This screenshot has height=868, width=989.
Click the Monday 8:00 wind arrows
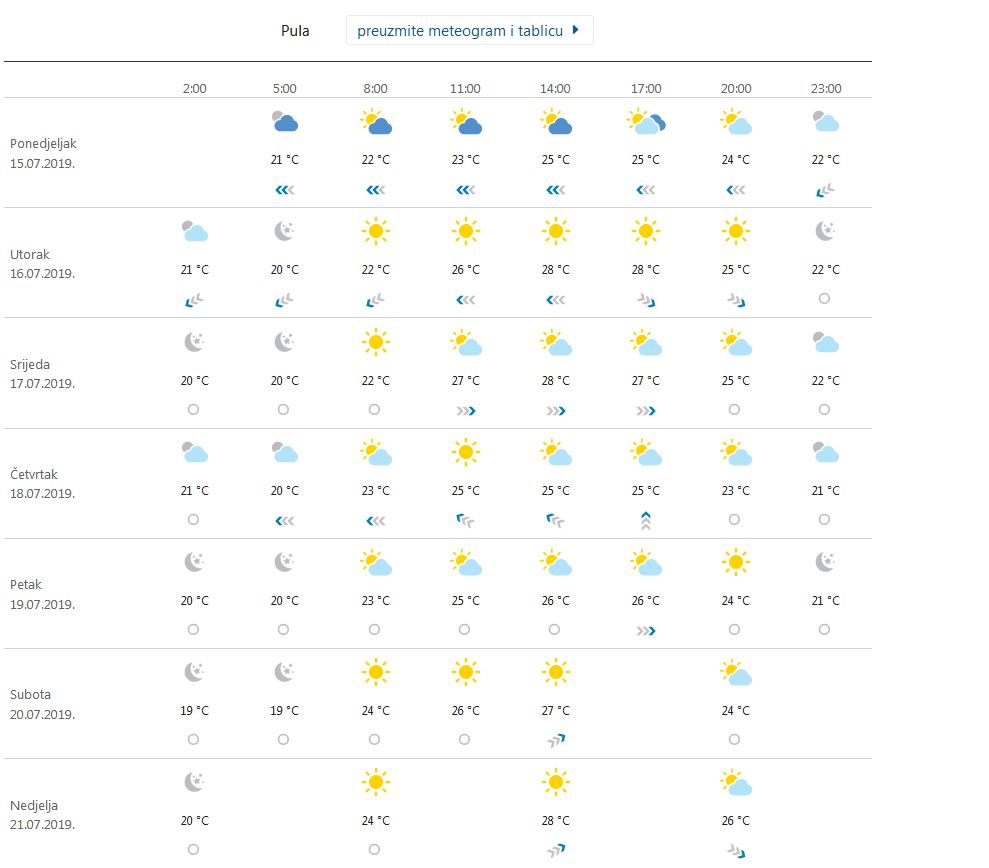[x=375, y=189]
